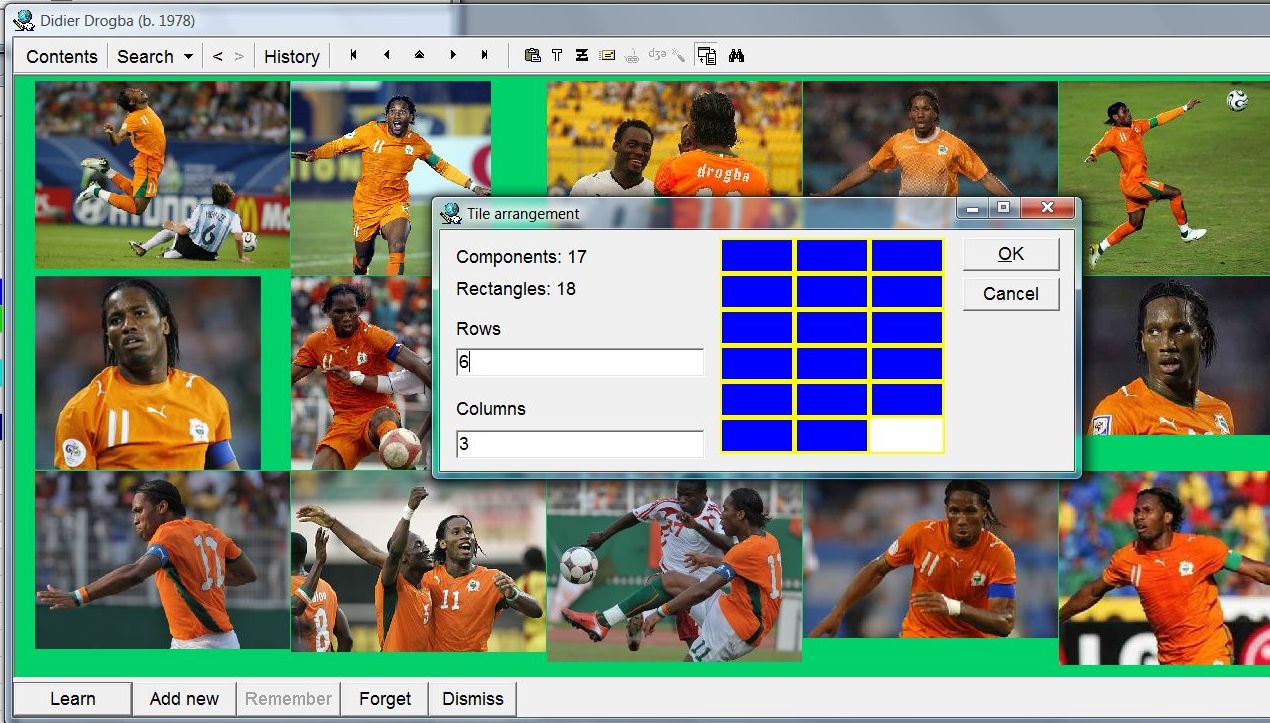The image size is (1270, 723).
Task: Select the empty white tile in grid
Action: [x=907, y=436]
